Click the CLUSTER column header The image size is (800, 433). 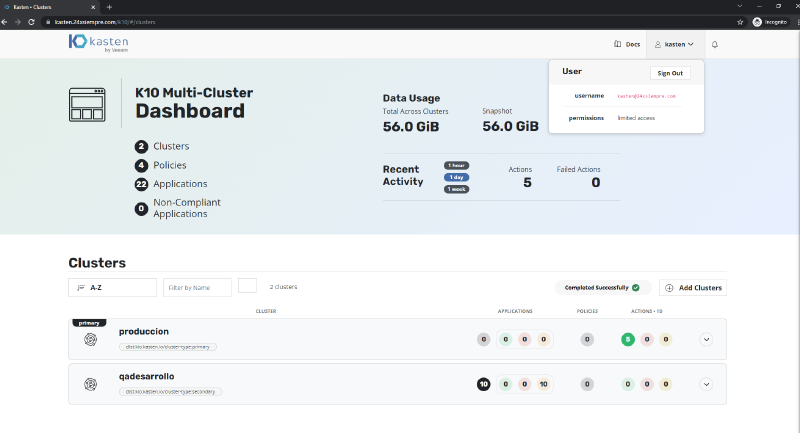(266, 311)
